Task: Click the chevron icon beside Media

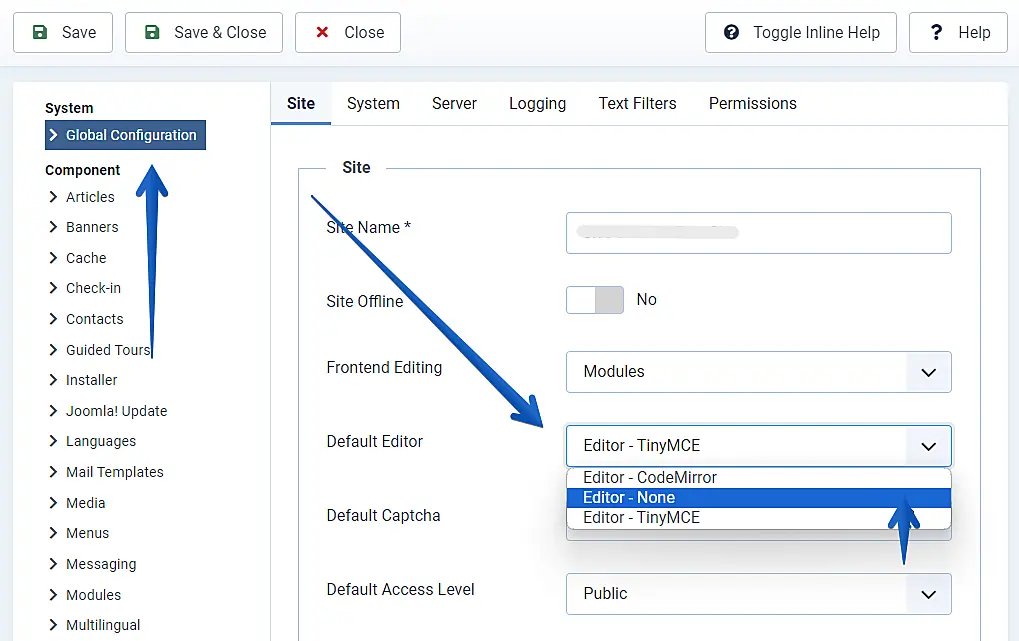Action: [54, 503]
